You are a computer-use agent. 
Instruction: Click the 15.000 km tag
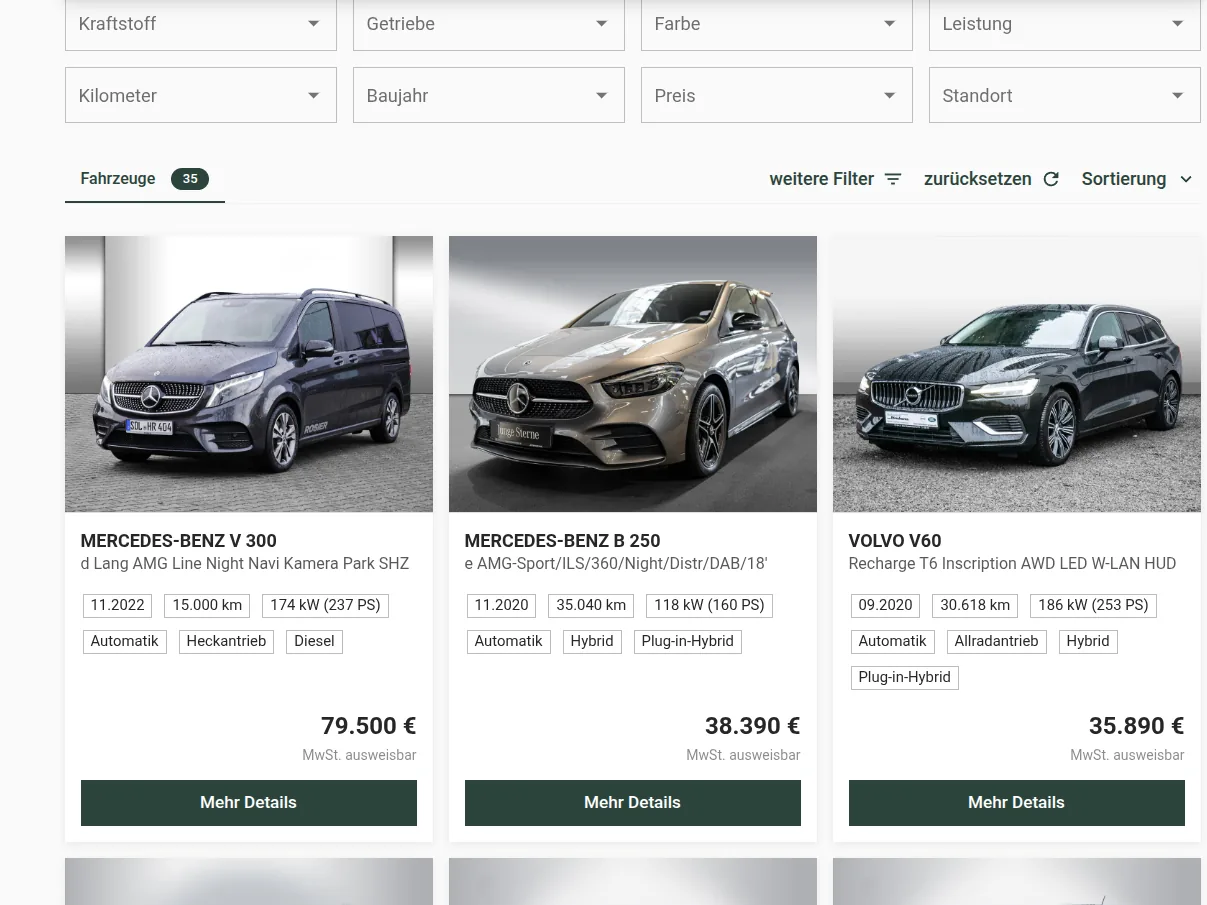(x=208, y=605)
